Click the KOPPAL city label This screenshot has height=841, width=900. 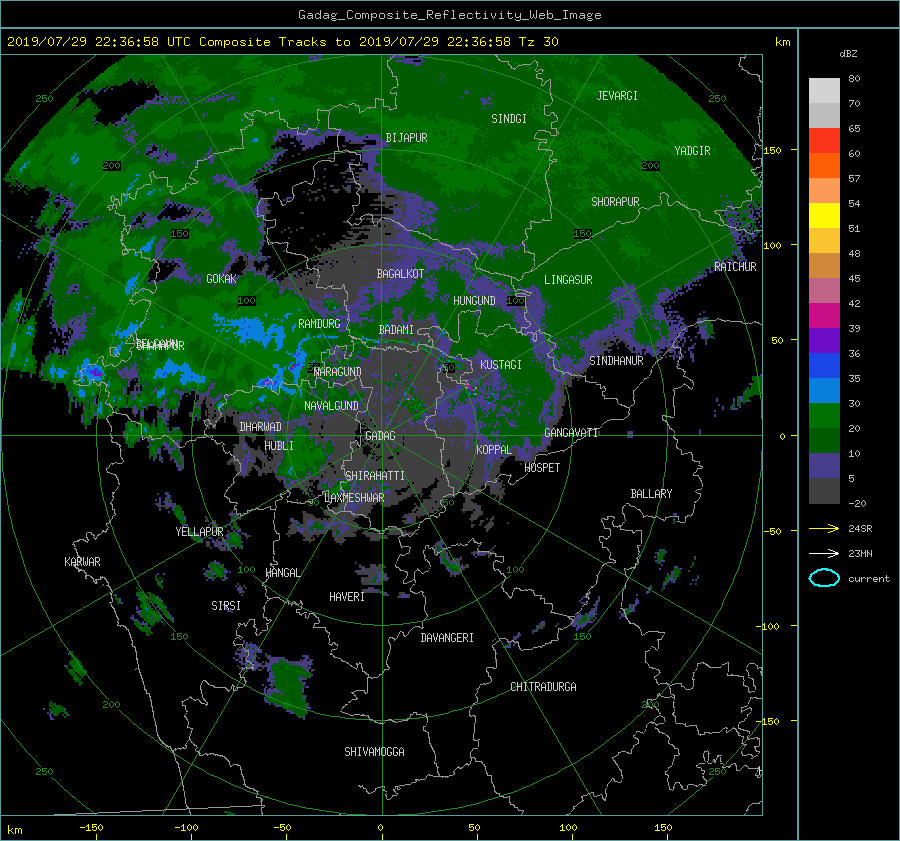click(x=494, y=449)
